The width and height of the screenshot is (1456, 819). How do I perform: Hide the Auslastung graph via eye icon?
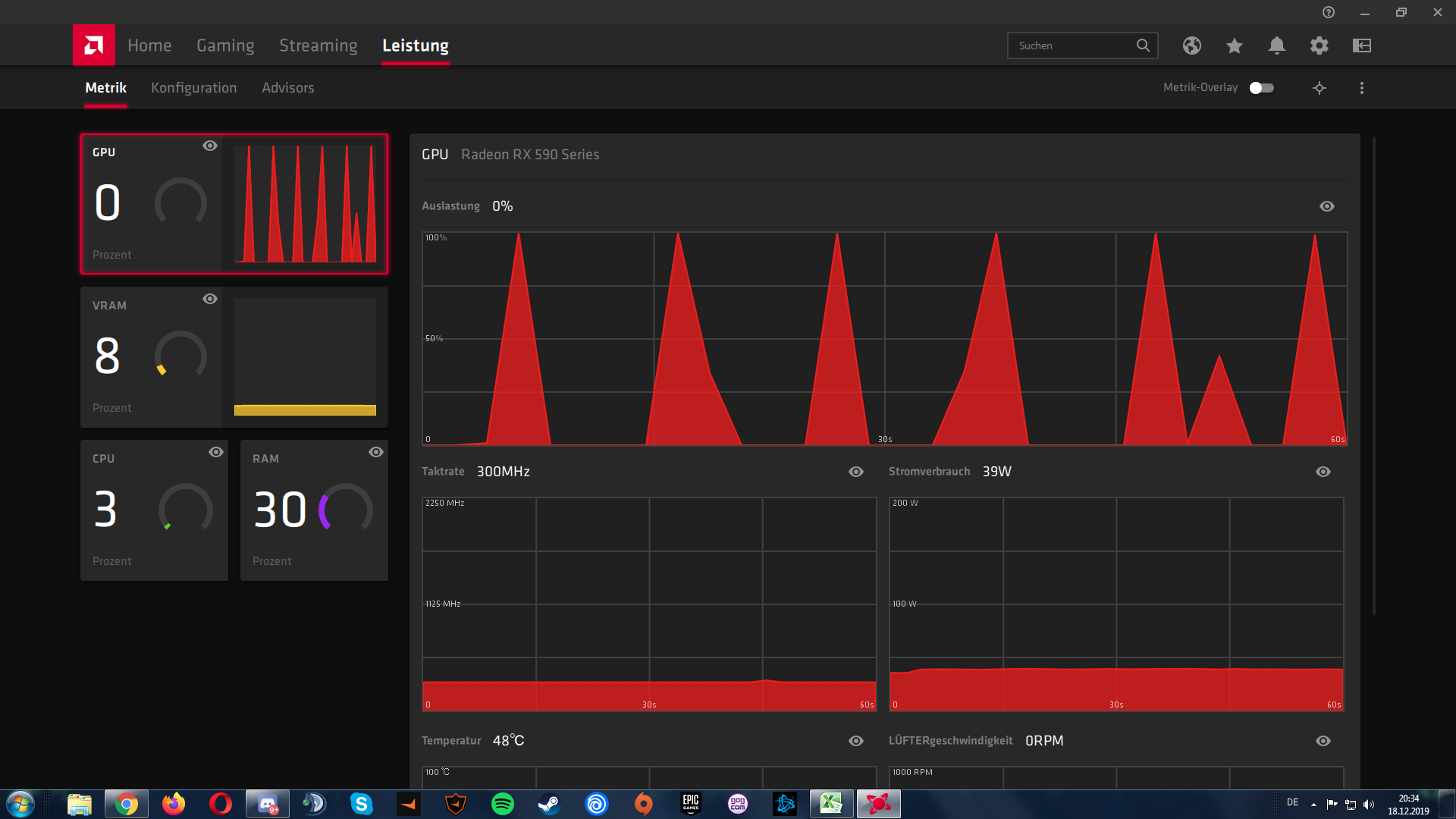(x=1326, y=206)
